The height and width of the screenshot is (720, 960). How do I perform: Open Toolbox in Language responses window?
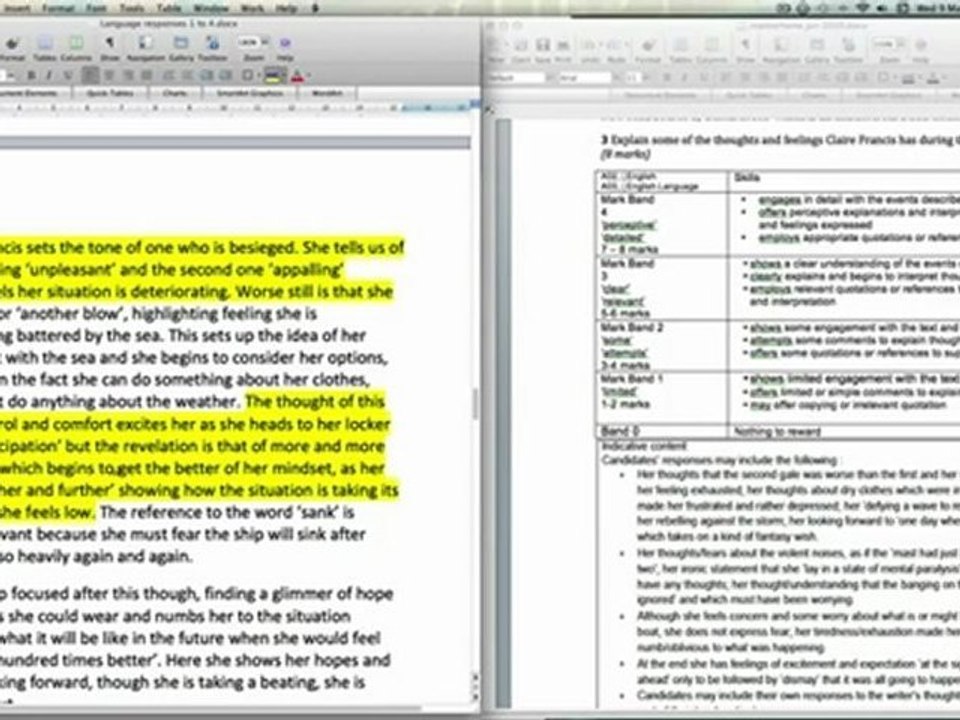click(212, 43)
